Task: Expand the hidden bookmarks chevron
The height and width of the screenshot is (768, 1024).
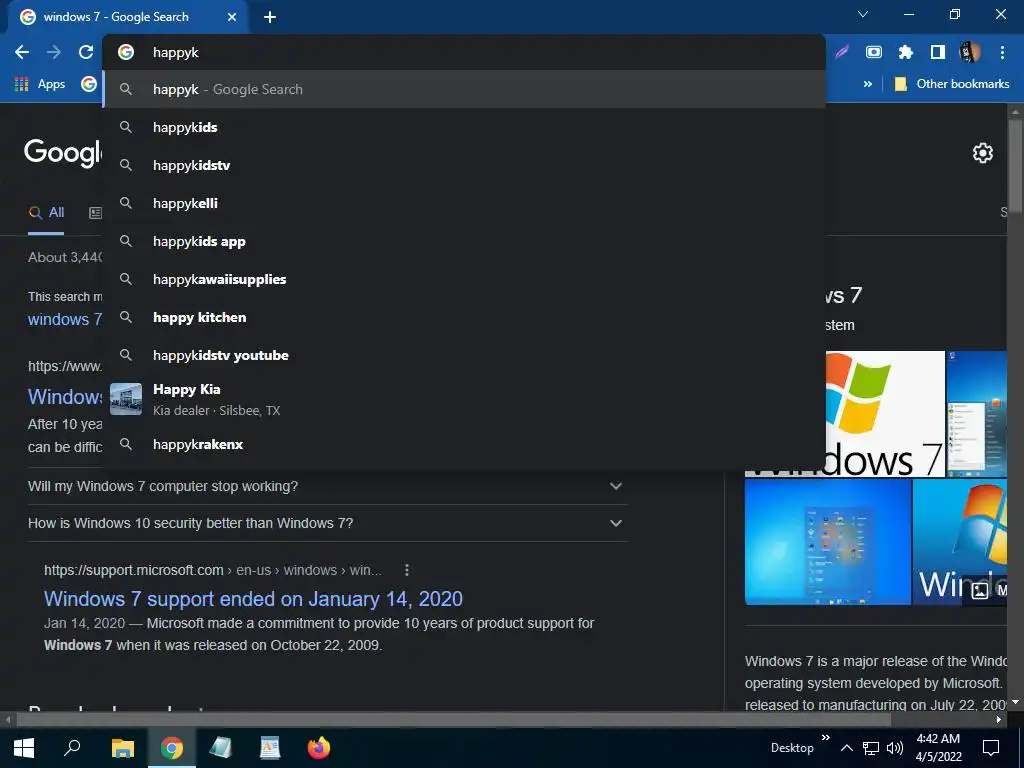Action: 867,84
